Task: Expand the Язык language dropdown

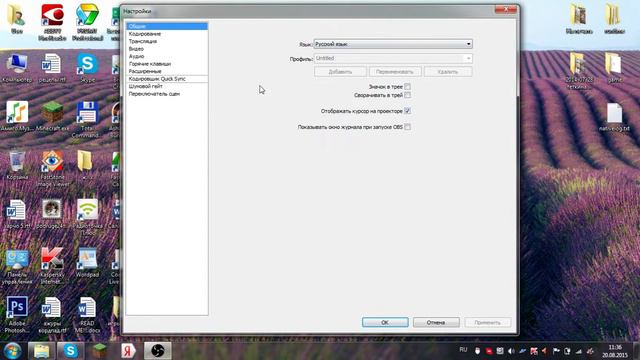Action: 393,44
